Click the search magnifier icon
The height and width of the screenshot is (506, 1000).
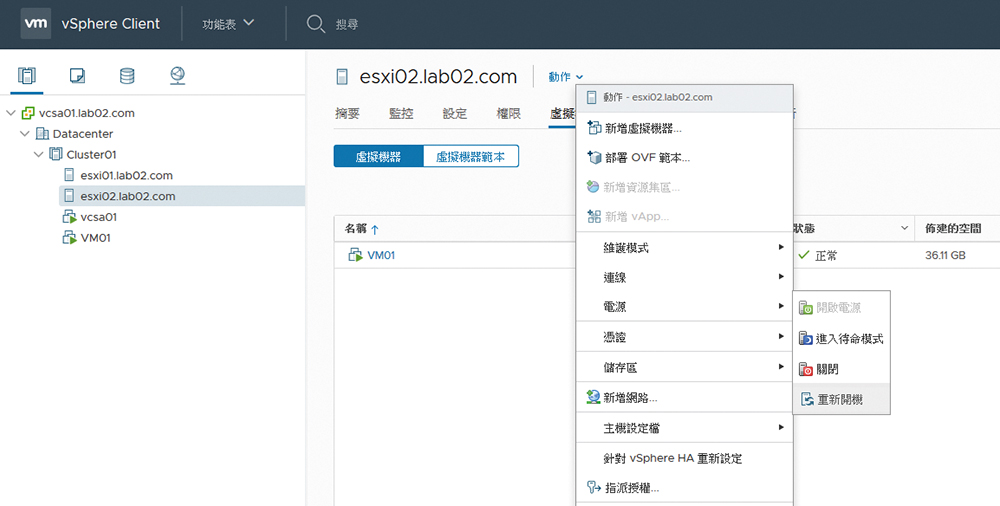[x=316, y=24]
